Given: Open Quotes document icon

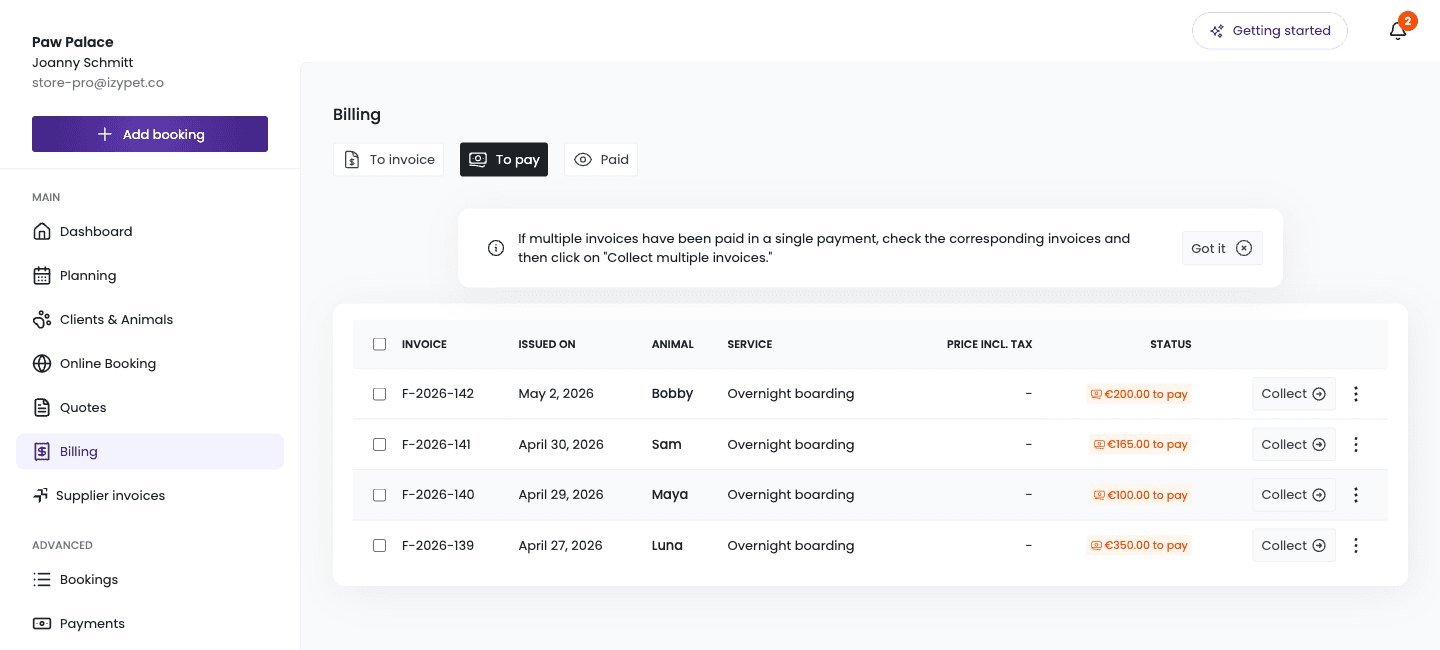Looking at the screenshot, I should coord(42,408).
